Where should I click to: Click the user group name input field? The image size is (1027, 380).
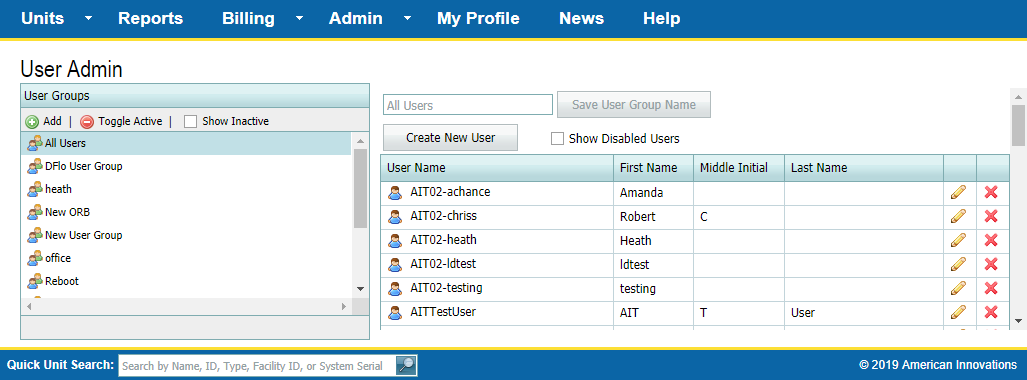pos(468,105)
